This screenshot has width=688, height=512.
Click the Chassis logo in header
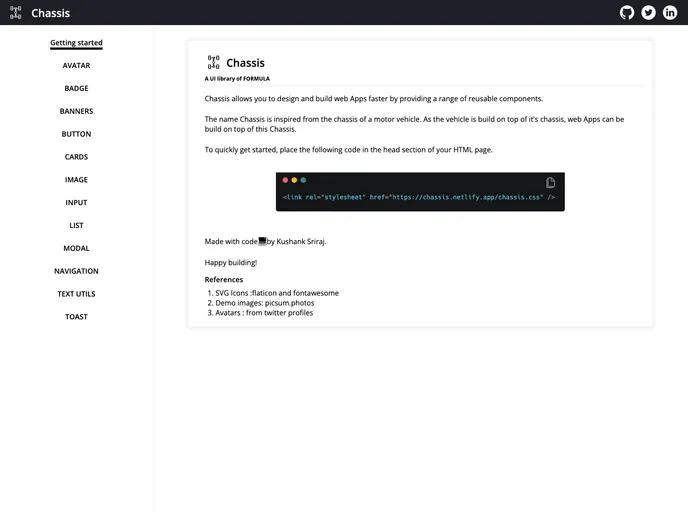coord(16,13)
